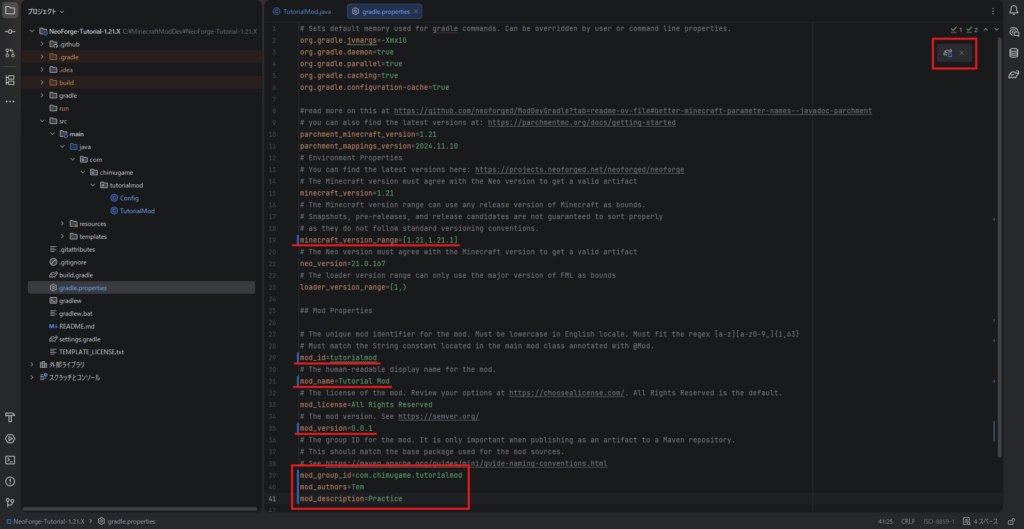Click the CRLF line separator indicator
The height and width of the screenshot is (529, 1024).
coord(907,521)
